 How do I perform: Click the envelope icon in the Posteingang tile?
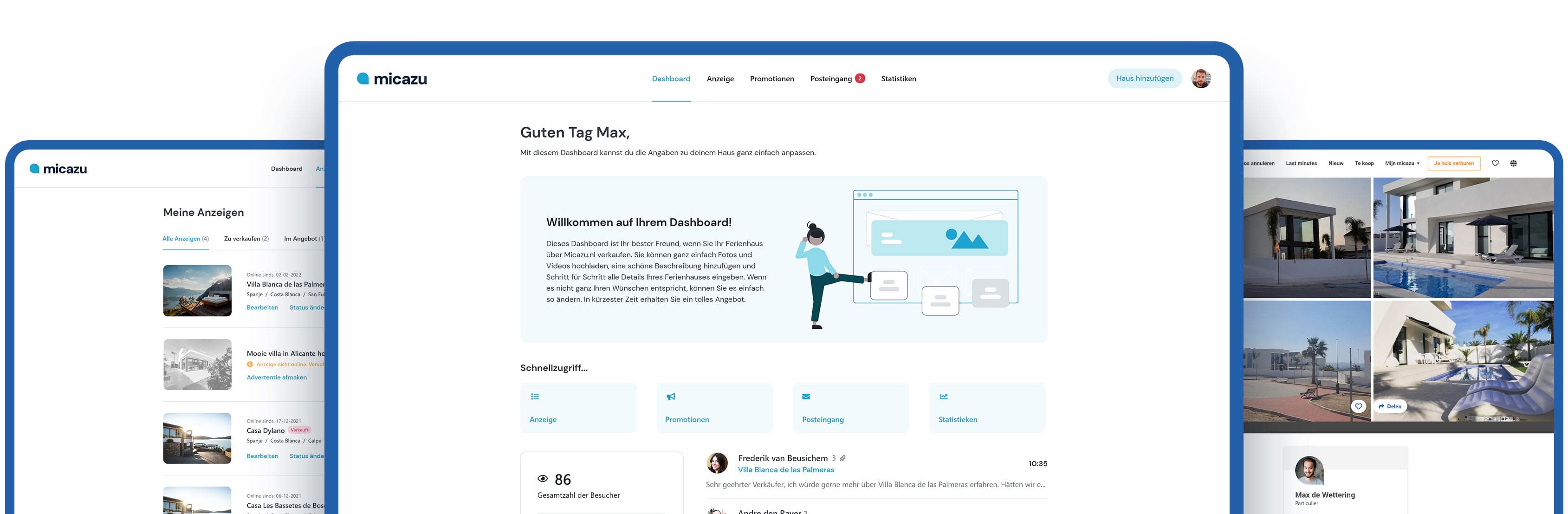click(806, 397)
